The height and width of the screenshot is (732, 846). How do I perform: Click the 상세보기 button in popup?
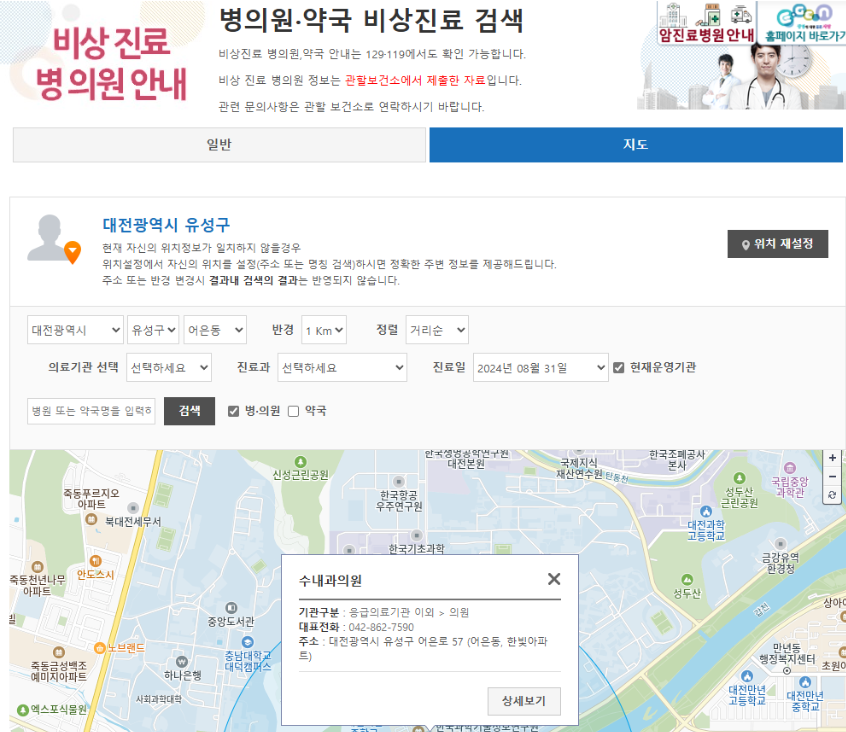(524, 701)
